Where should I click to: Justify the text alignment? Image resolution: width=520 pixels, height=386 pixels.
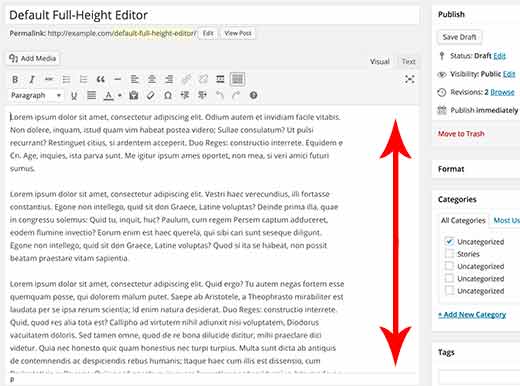pyautogui.click(x=91, y=96)
